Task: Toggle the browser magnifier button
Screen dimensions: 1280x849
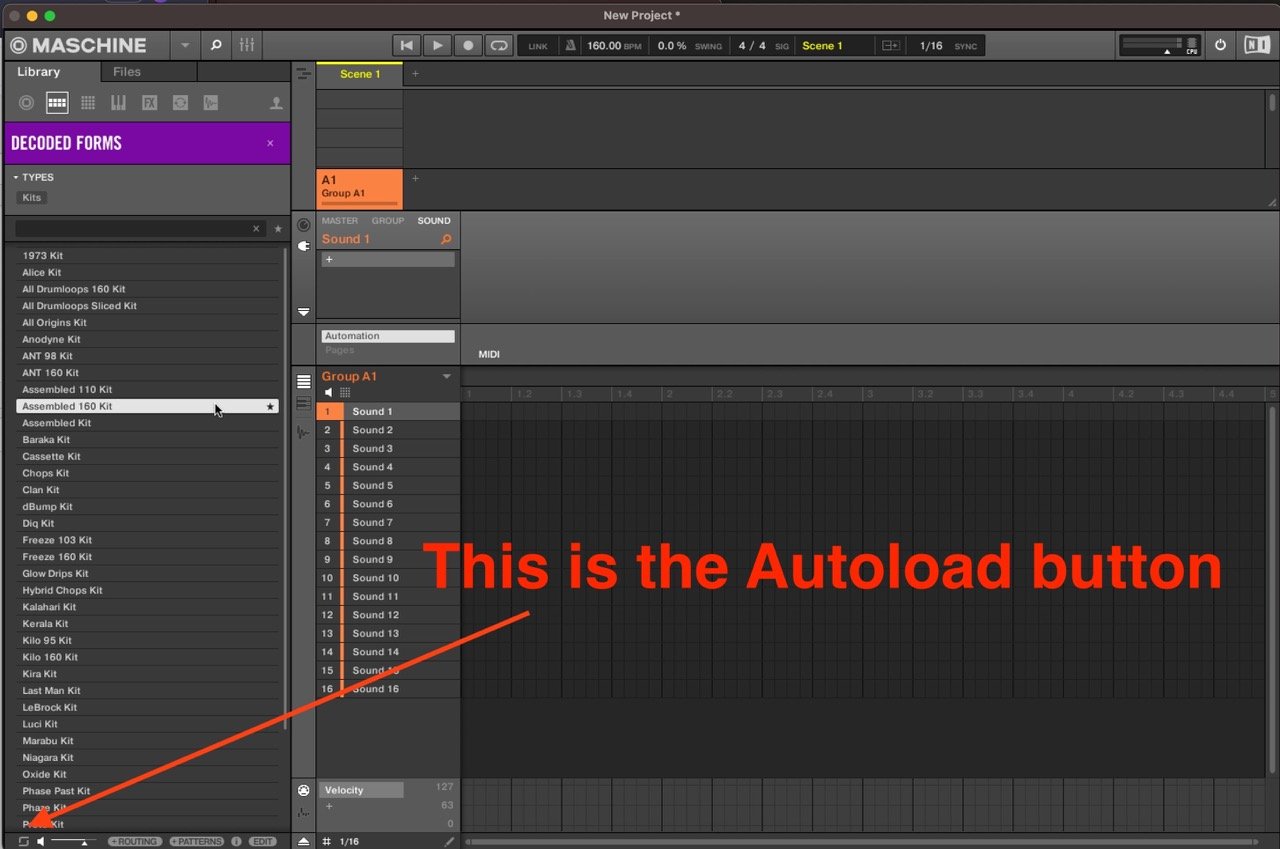Action: pyautogui.click(x=215, y=45)
